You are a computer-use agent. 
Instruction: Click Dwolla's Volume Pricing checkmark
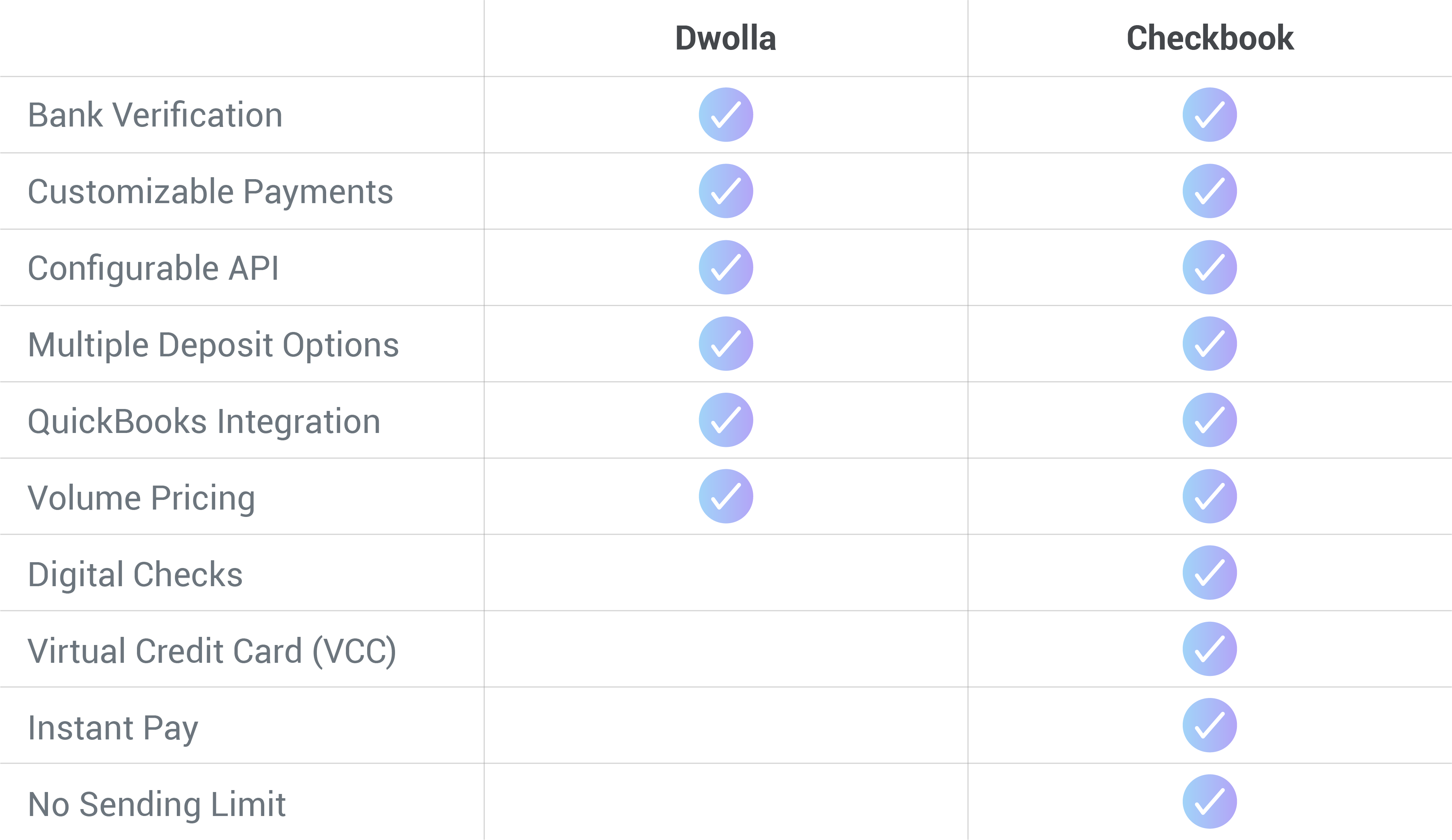(x=726, y=497)
